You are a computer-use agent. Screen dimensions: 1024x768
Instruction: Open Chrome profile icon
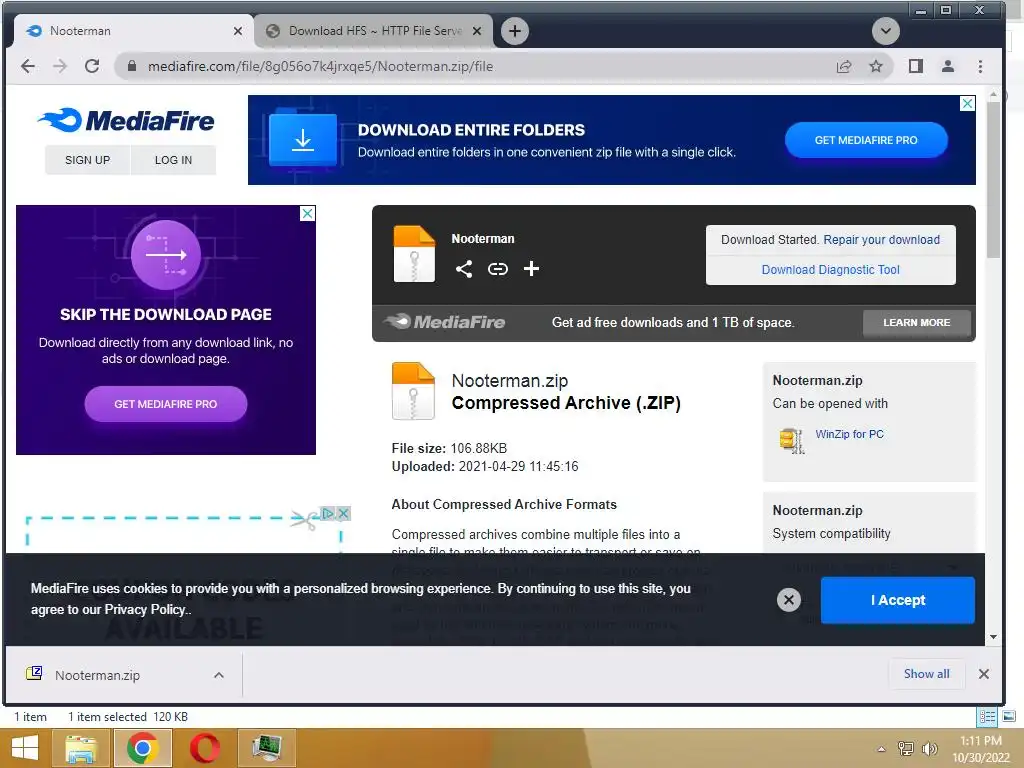[948, 66]
